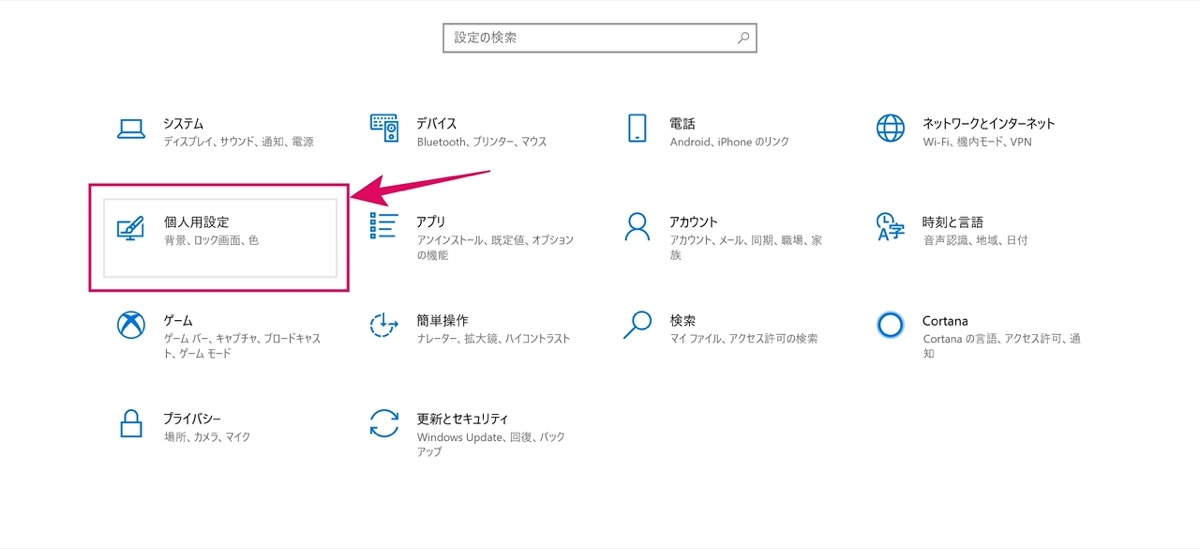Click the text Bluetooth、プリンター、マウス

(482, 142)
